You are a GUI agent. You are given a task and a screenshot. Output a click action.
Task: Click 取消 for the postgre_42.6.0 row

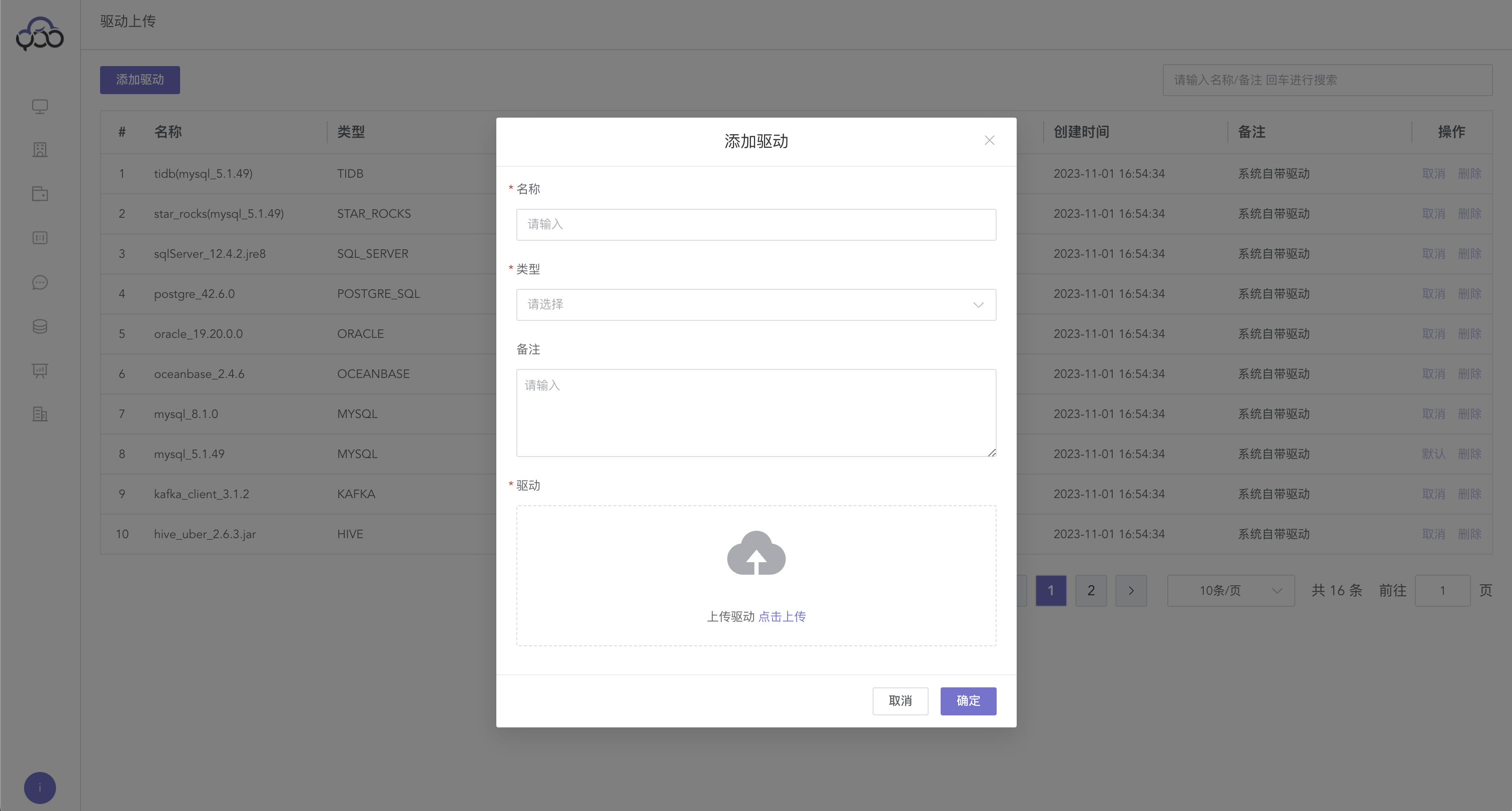coord(1434,294)
